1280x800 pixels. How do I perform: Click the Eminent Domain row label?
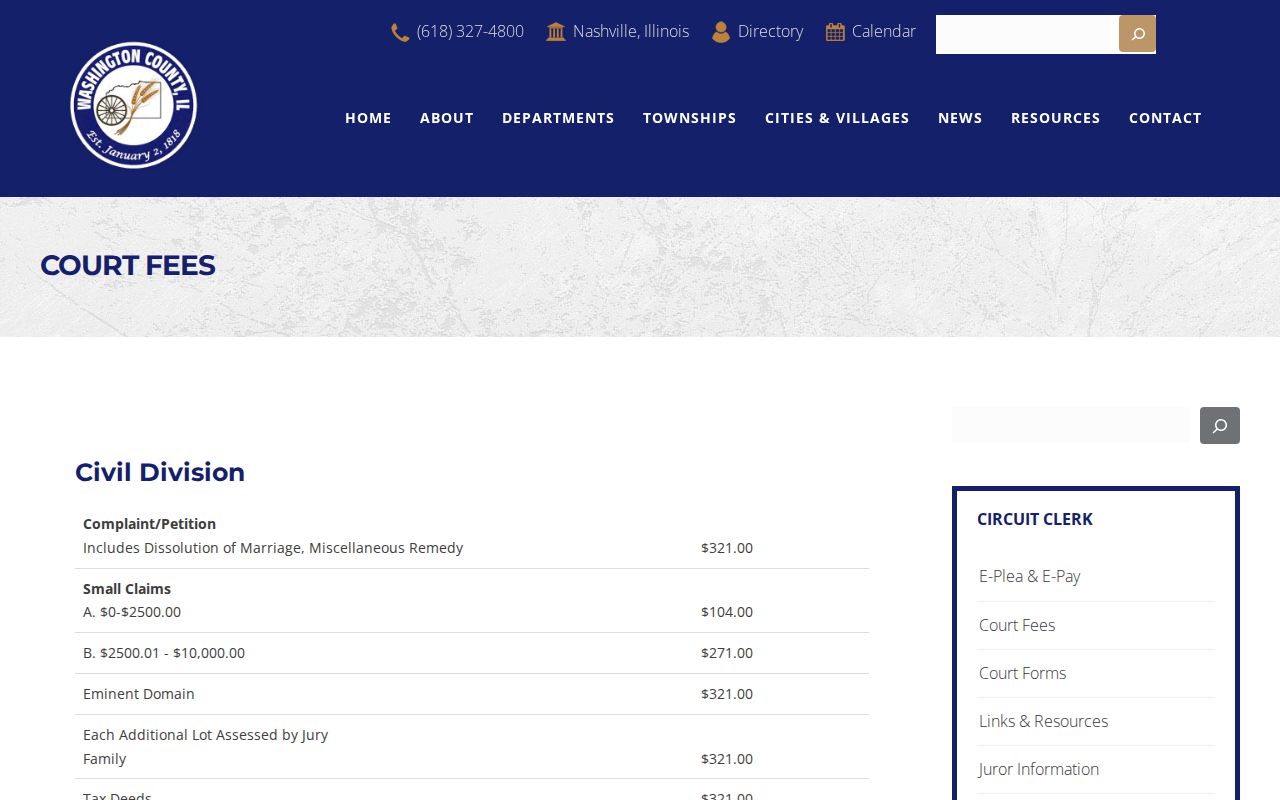click(139, 694)
